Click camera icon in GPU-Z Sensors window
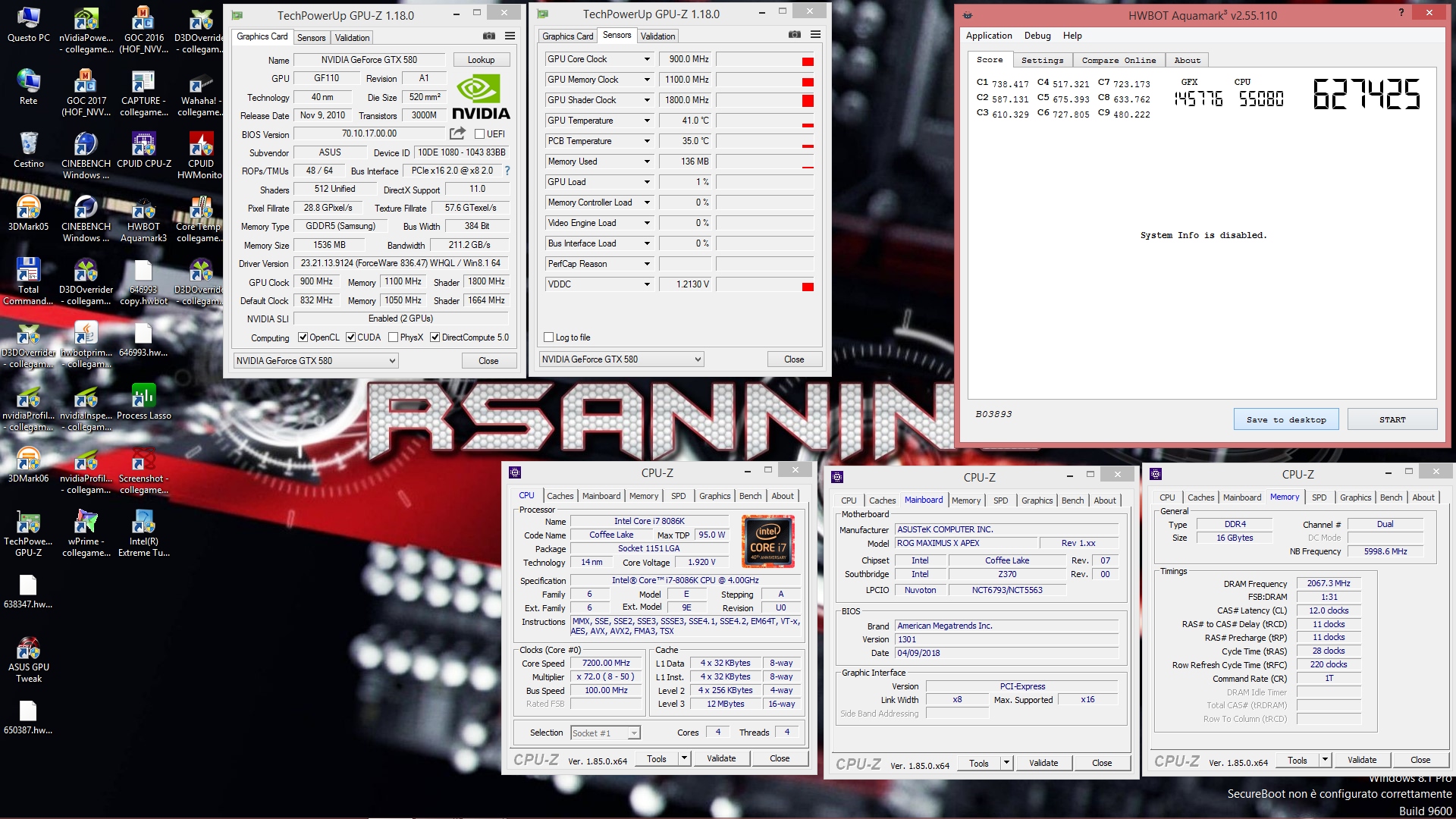The image size is (1456, 819). pos(795,34)
